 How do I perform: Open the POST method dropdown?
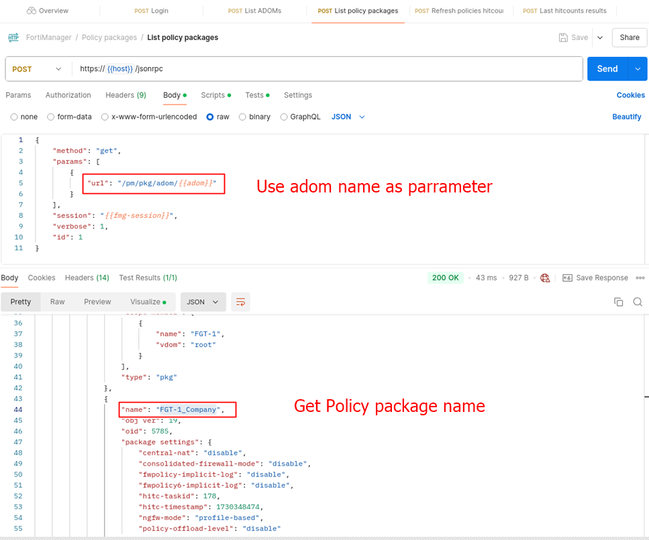pos(37,69)
